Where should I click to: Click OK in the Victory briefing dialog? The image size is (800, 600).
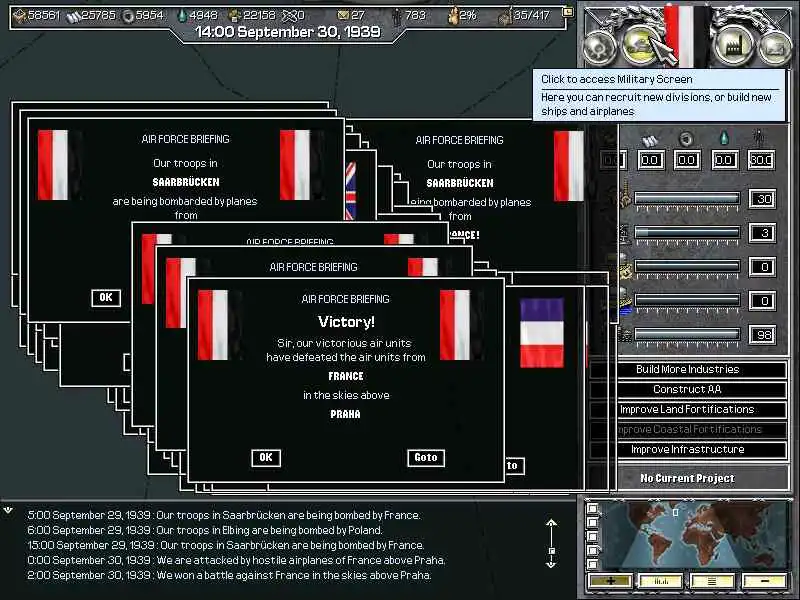(x=266, y=458)
